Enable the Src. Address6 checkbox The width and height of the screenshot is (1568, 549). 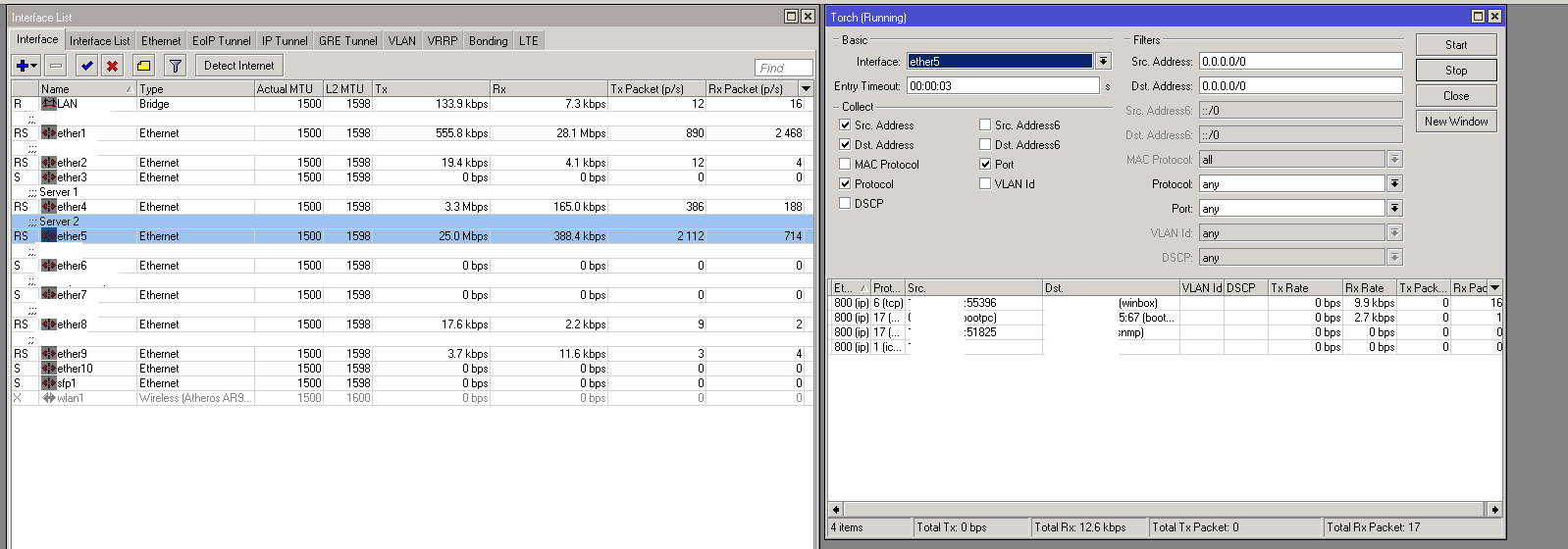tap(985, 125)
